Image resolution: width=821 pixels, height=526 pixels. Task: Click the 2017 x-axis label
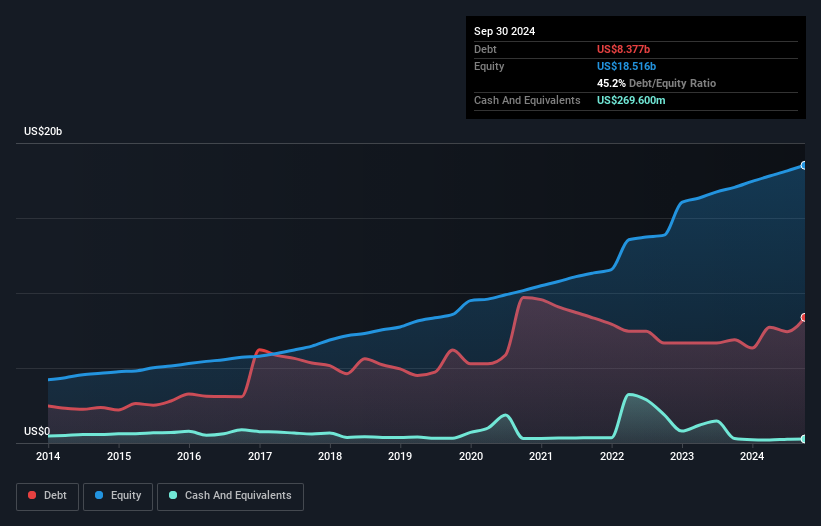pyautogui.click(x=260, y=456)
